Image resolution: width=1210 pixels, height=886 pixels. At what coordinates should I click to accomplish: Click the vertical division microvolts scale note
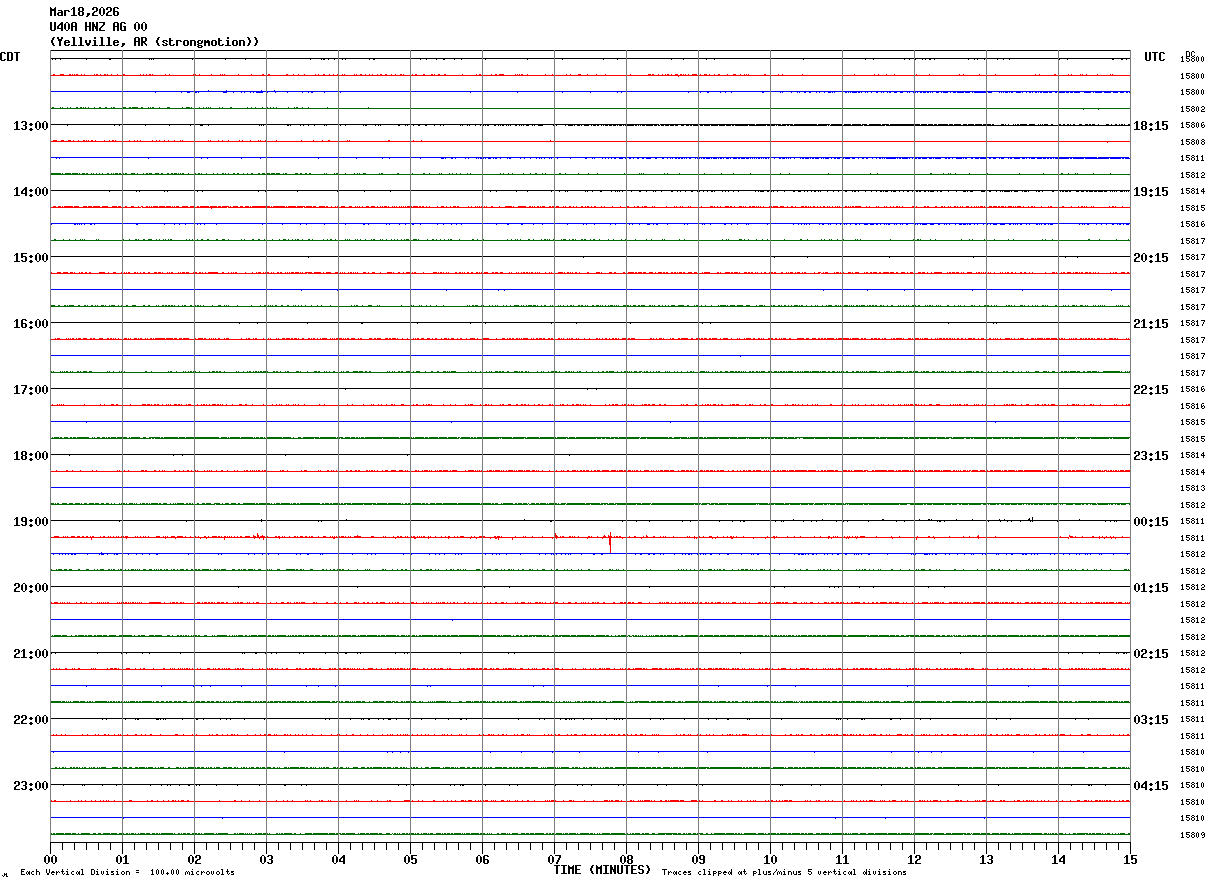click(127, 873)
